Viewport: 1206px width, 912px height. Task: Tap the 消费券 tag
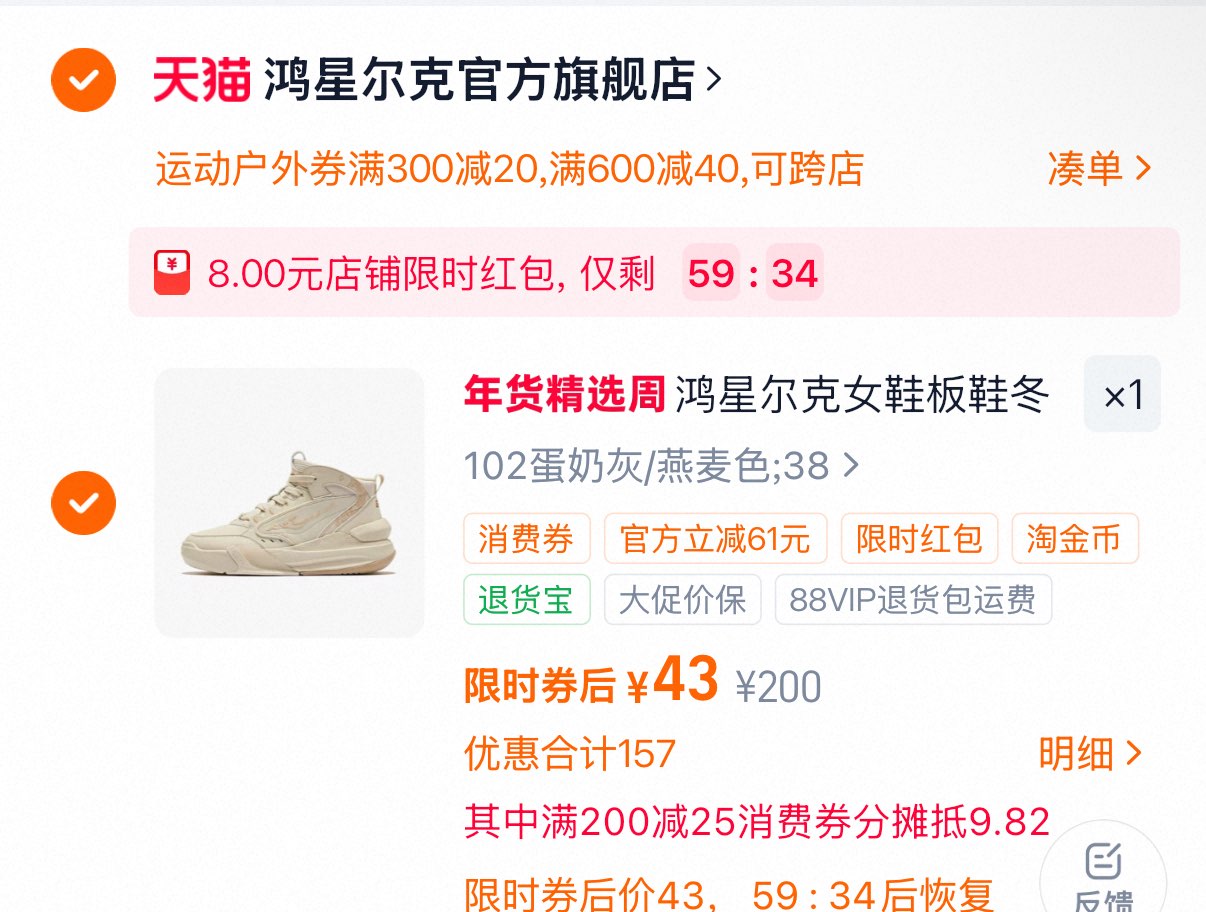(526, 539)
